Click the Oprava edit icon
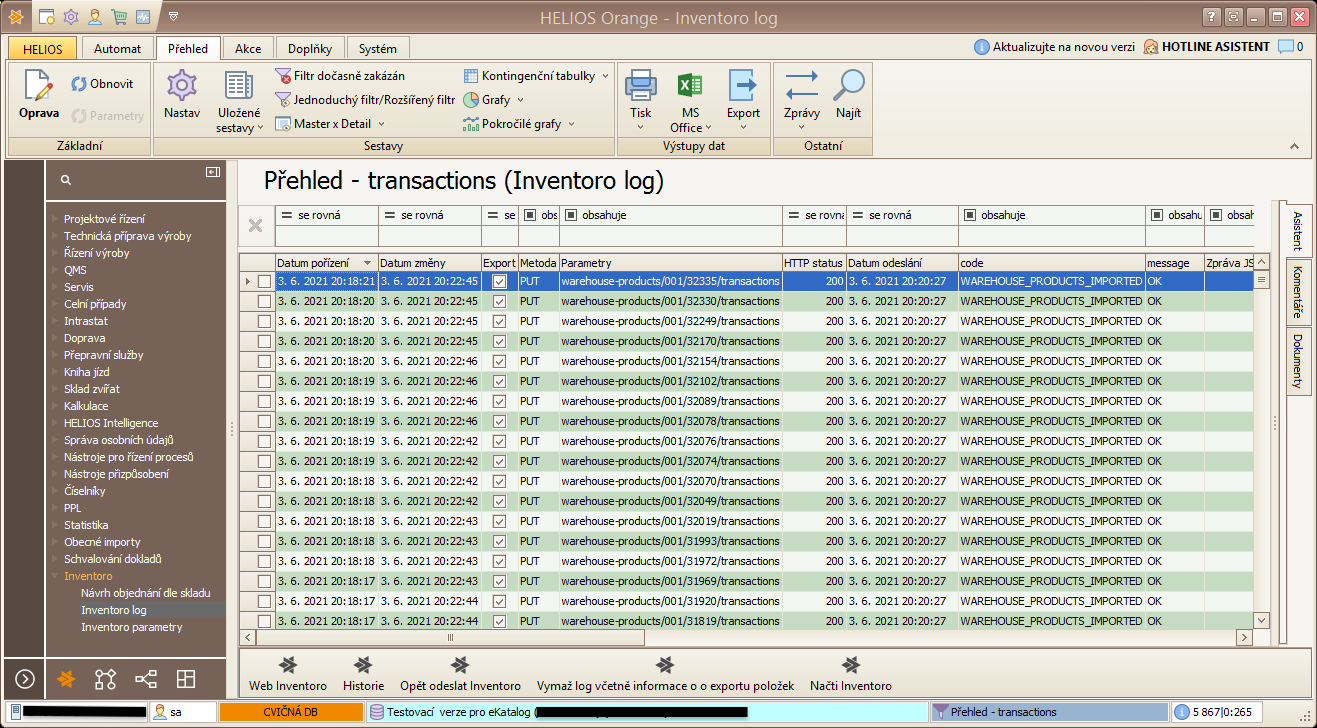The image size is (1317, 728). [x=38, y=86]
